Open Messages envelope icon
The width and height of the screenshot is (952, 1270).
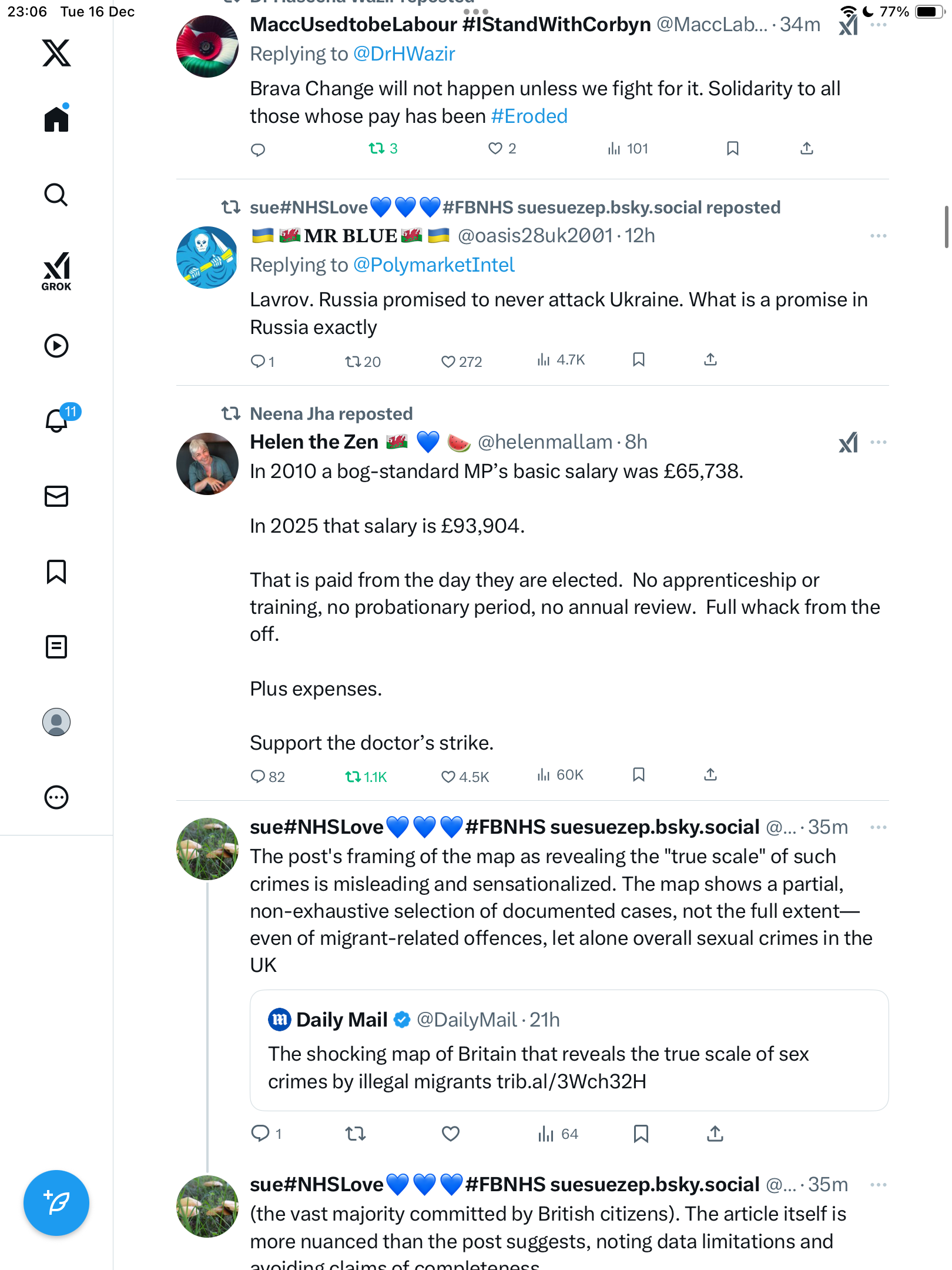[x=56, y=496]
